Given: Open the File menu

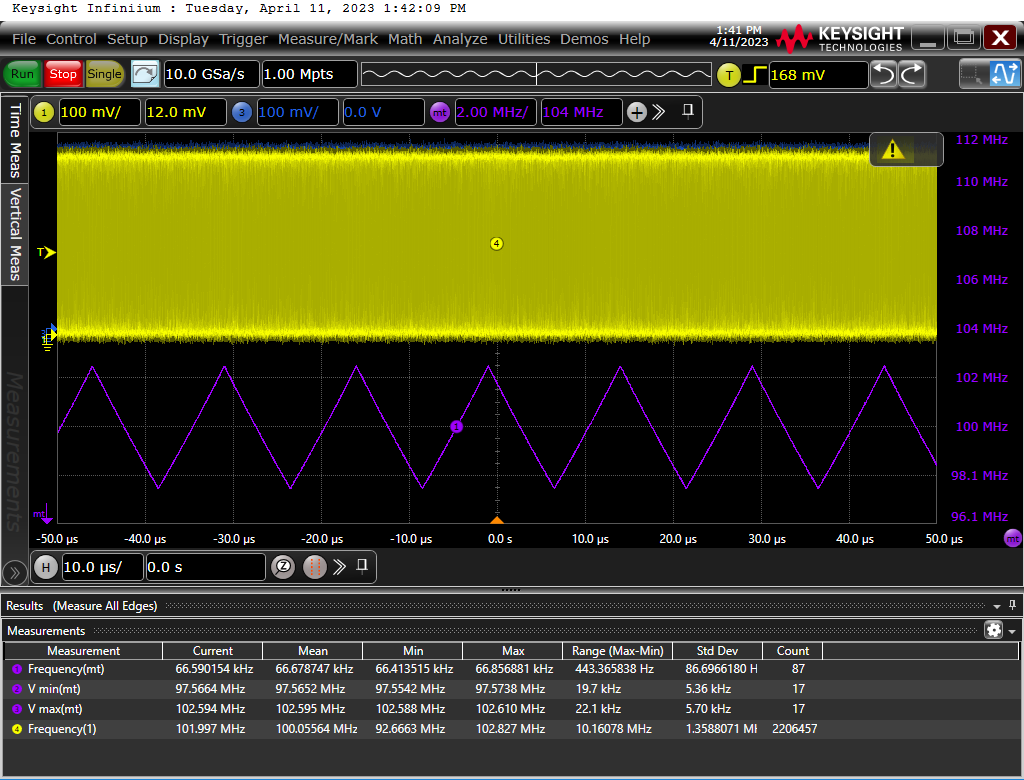Looking at the screenshot, I should click(x=24, y=39).
